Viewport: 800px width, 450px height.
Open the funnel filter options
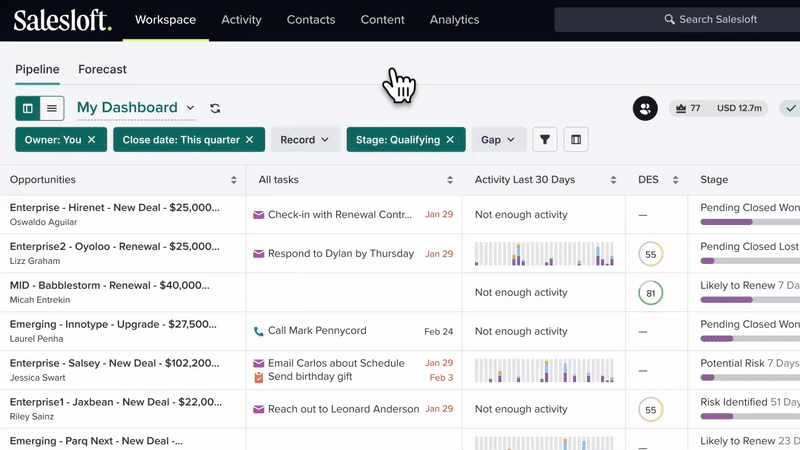544,140
